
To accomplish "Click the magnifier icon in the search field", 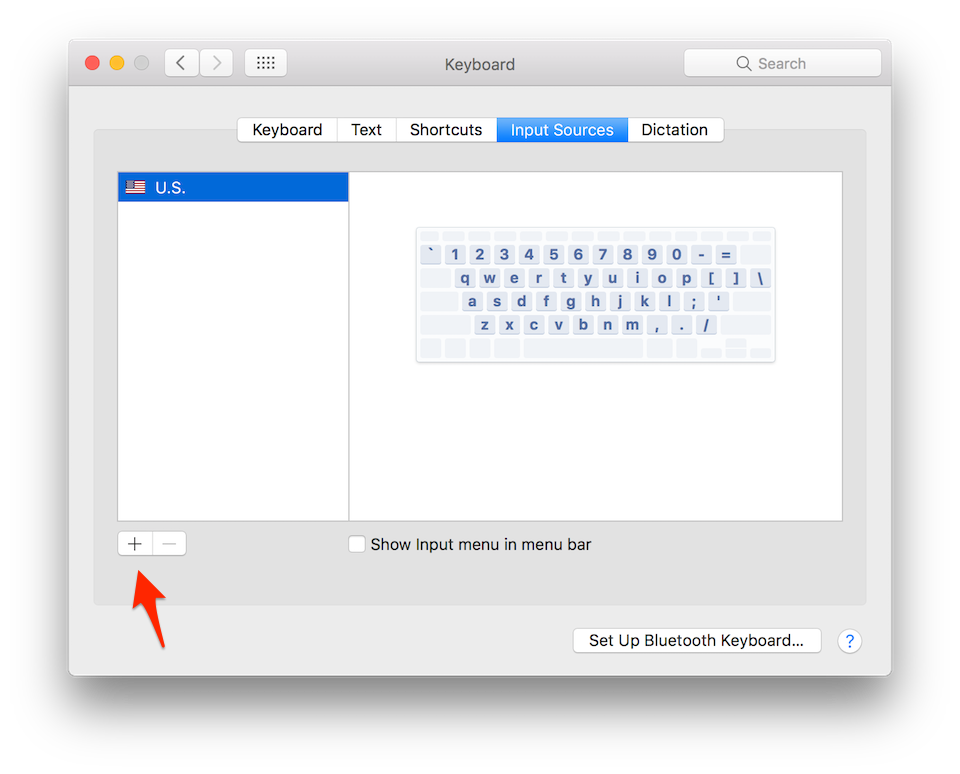I will (744, 62).
